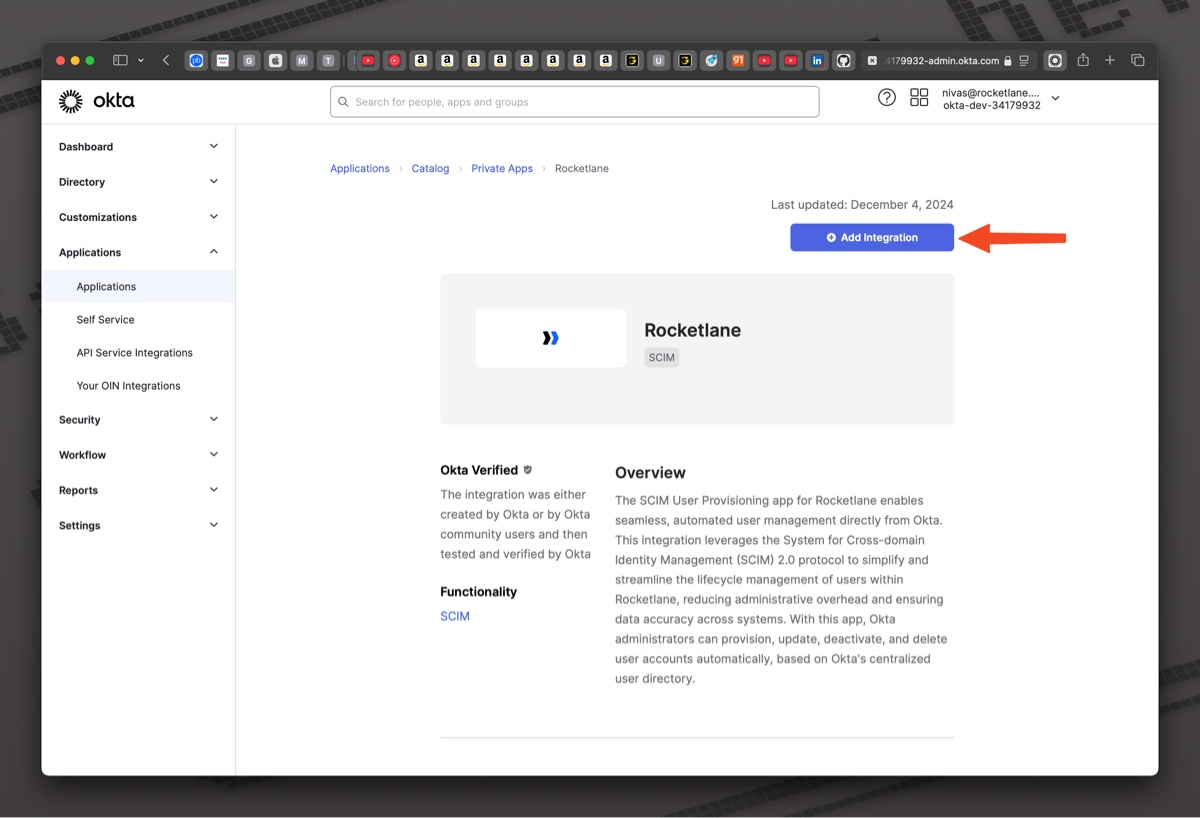Screen dimensions: 1200x818
Task: Close the current Okta admin tab
Action: [872, 61]
